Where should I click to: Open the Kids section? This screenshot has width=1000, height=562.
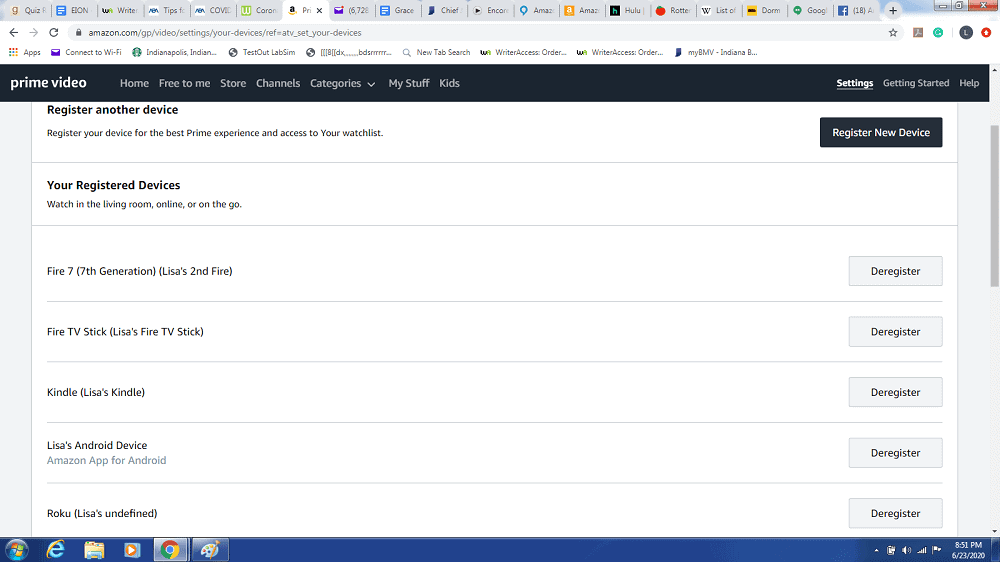449,83
